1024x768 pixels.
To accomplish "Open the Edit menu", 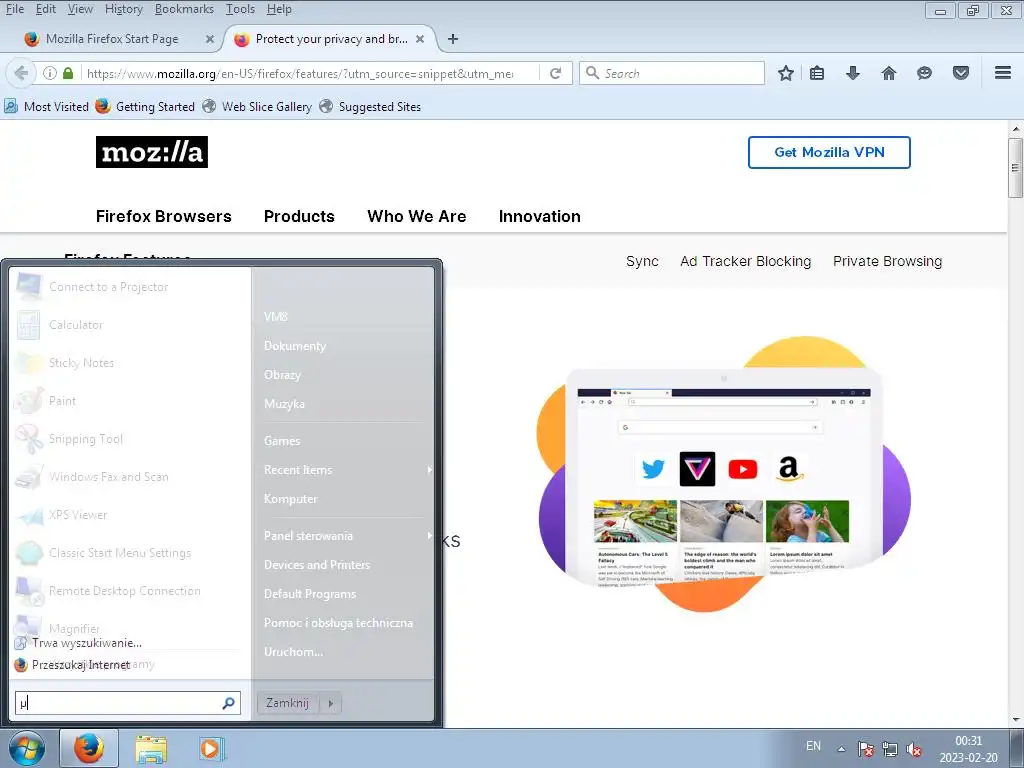I will click(46, 9).
